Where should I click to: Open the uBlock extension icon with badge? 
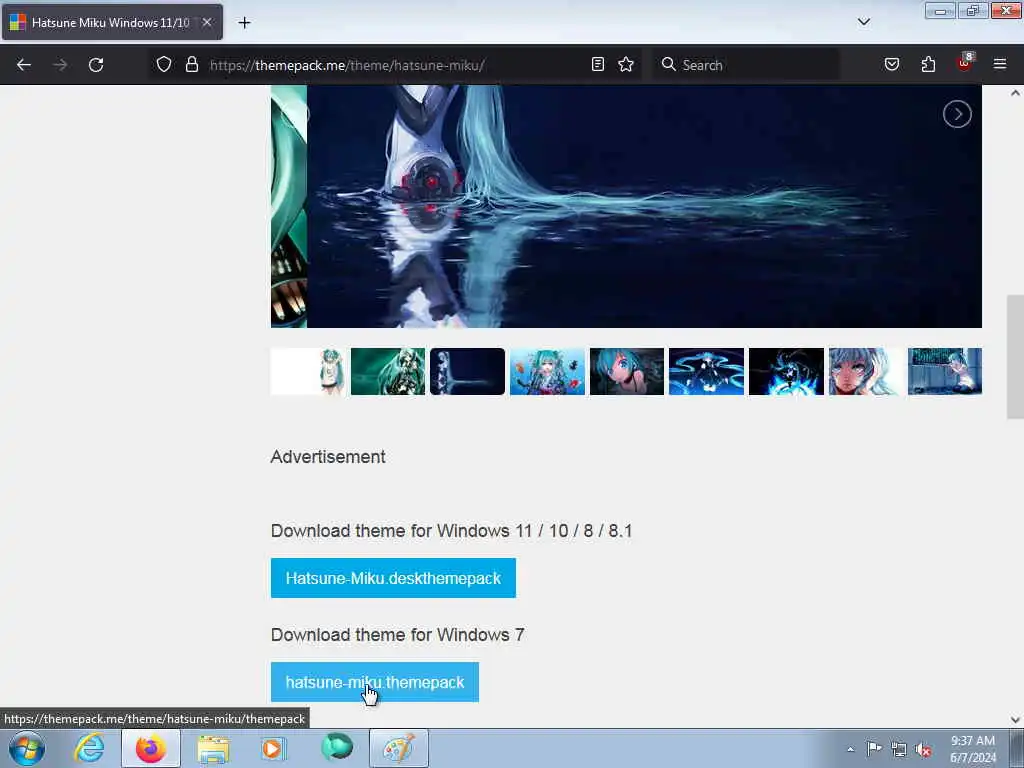tap(965, 63)
